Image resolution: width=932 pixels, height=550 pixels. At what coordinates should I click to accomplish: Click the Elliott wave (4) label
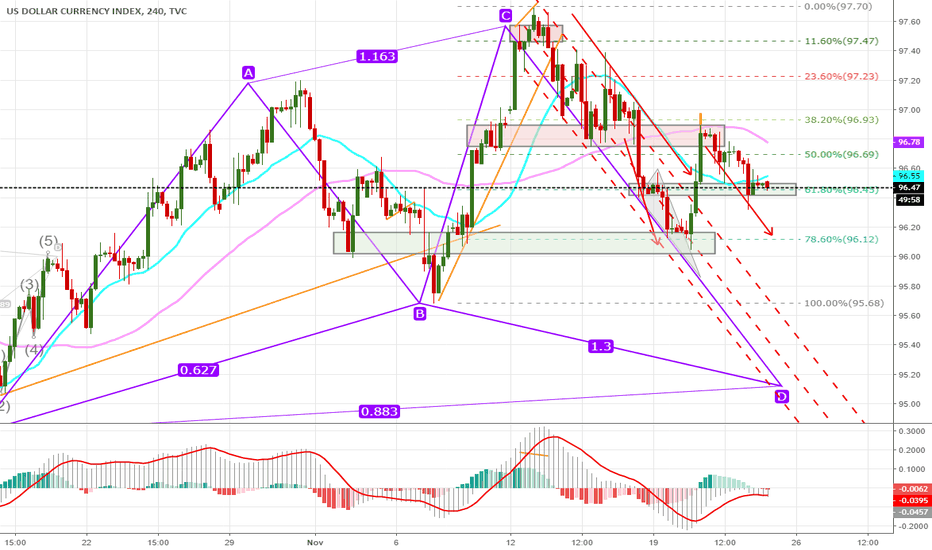tap(34, 350)
